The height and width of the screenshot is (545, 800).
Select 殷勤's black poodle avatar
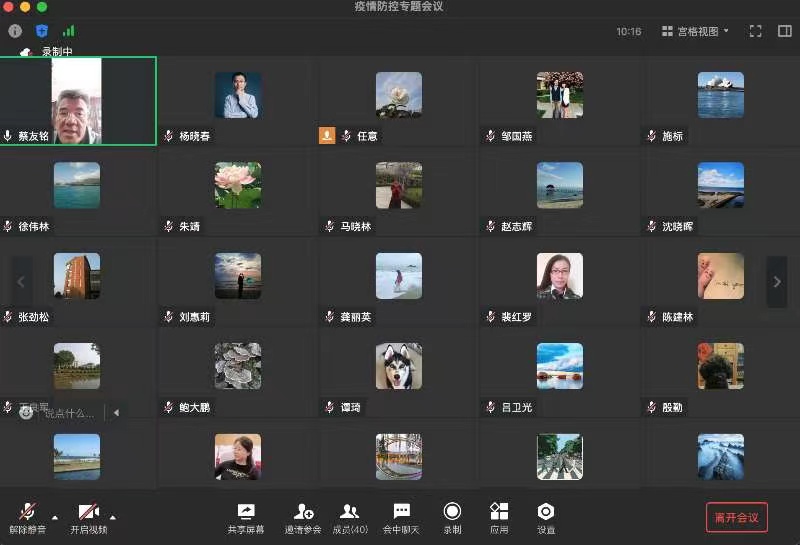point(721,366)
